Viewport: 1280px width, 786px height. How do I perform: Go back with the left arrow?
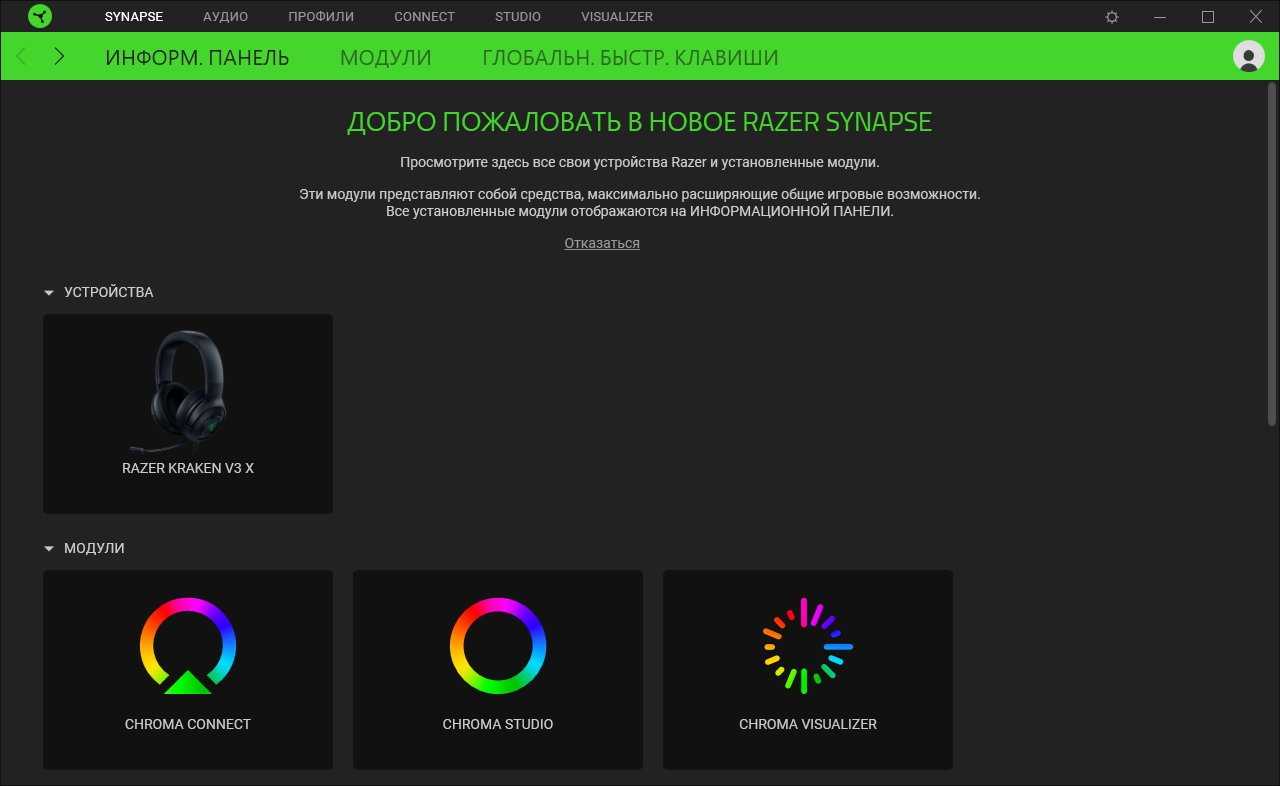click(x=23, y=57)
